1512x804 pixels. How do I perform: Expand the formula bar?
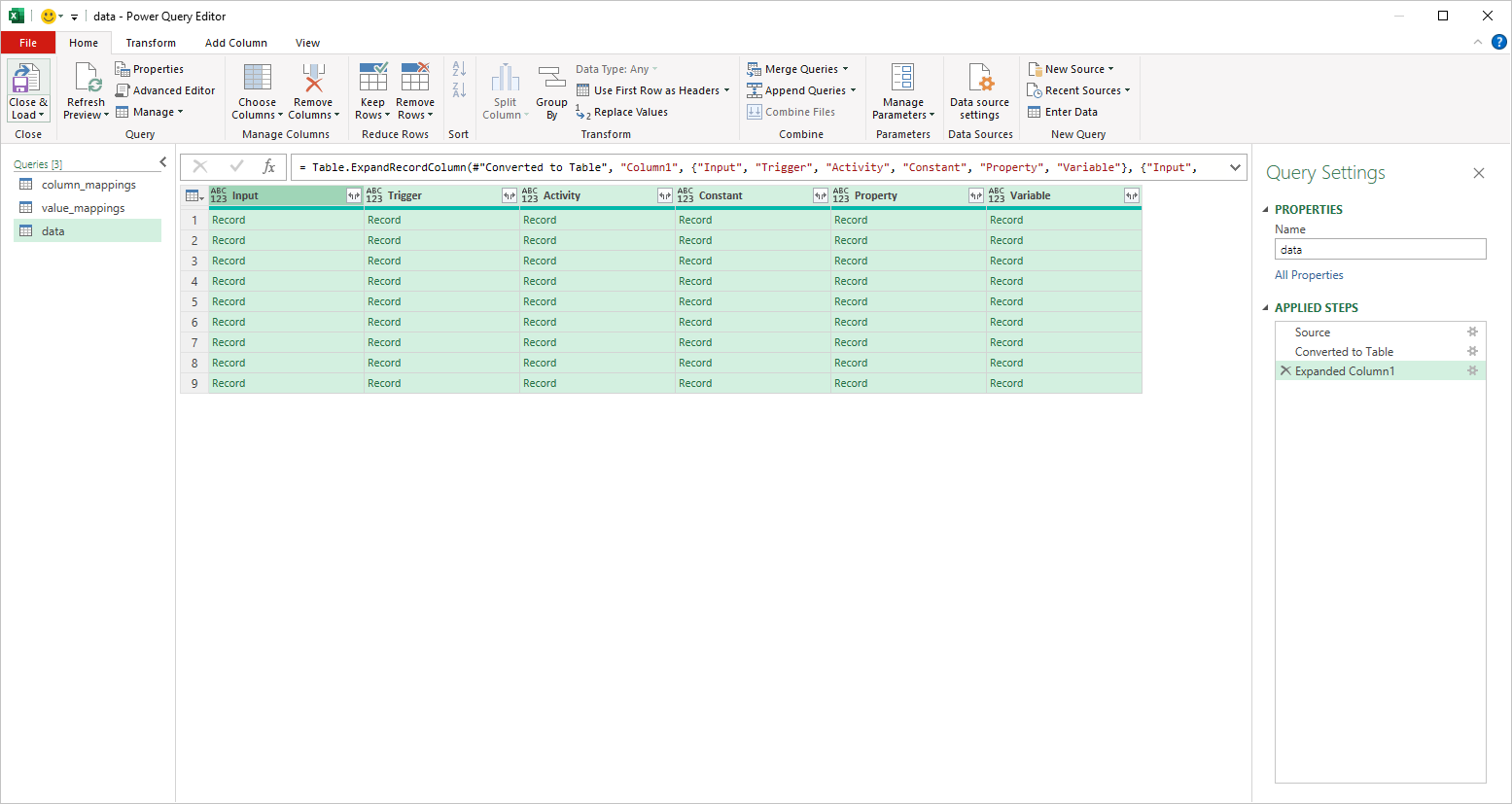click(x=1235, y=167)
